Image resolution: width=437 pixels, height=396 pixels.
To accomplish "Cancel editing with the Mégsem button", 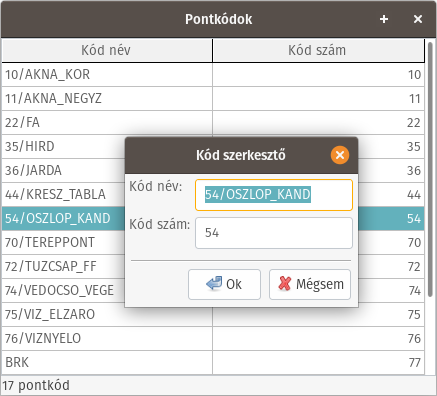I will click(x=310, y=284).
